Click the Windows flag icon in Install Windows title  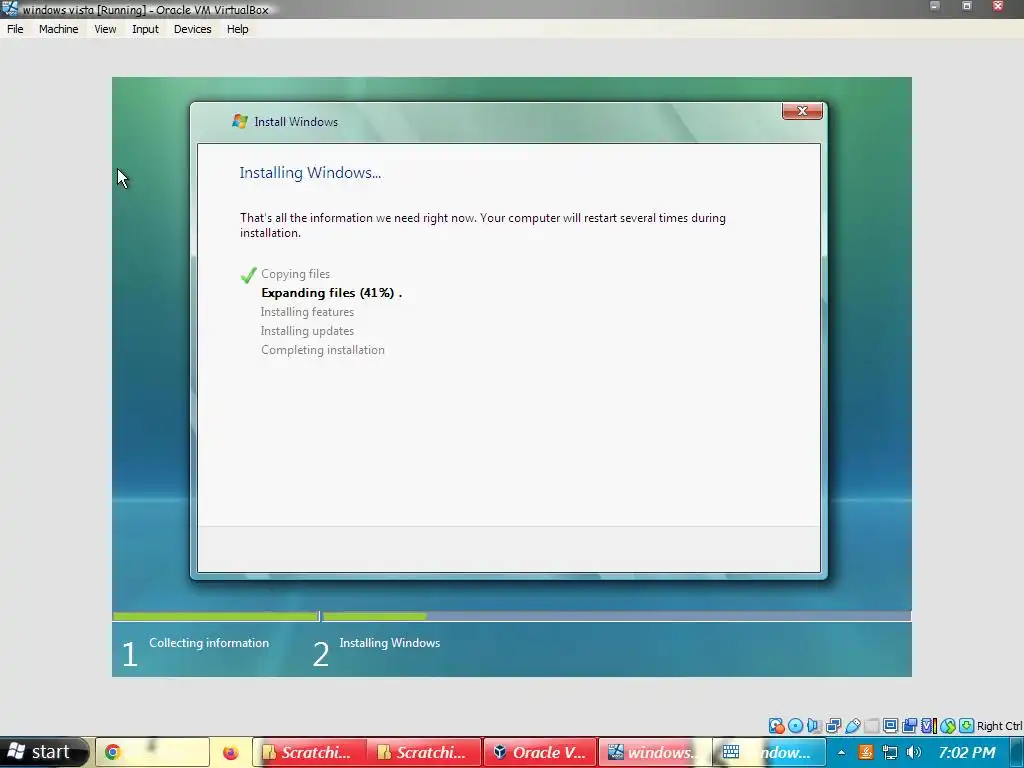tap(240, 121)
